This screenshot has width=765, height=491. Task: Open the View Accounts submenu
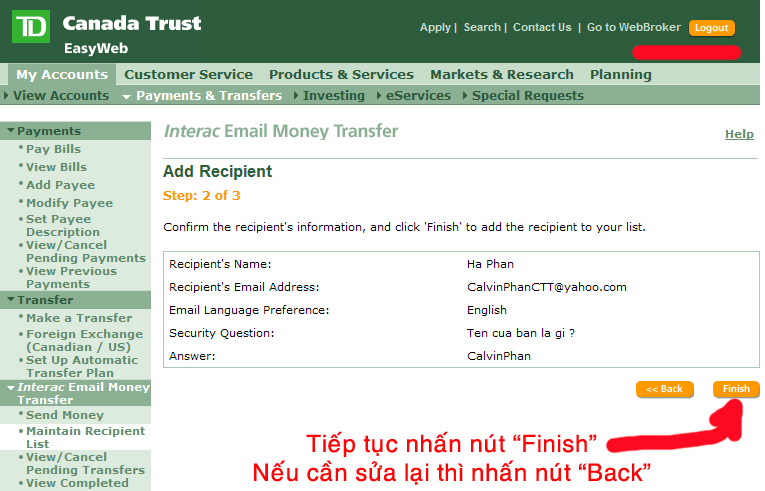[x=60, y=96]
